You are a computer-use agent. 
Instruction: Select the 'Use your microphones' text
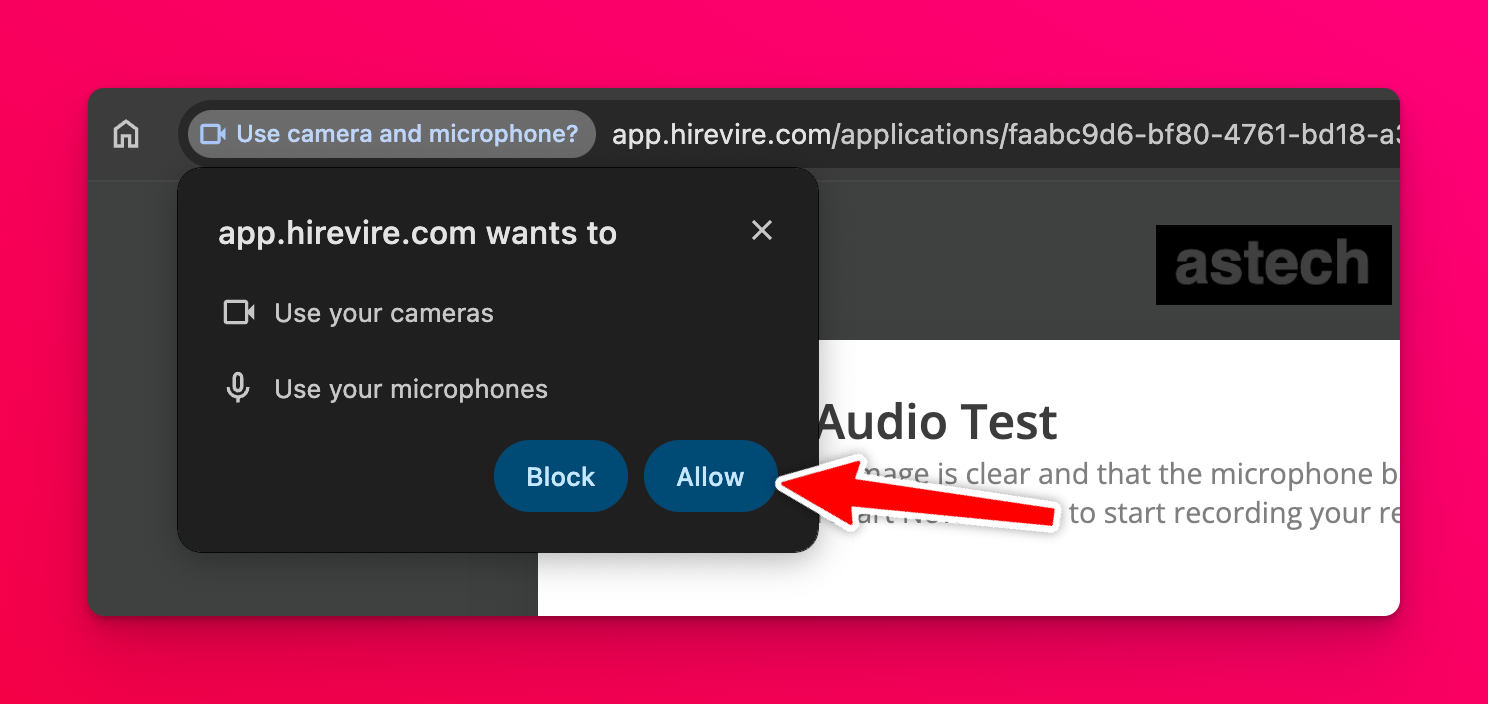pos(411,389)
